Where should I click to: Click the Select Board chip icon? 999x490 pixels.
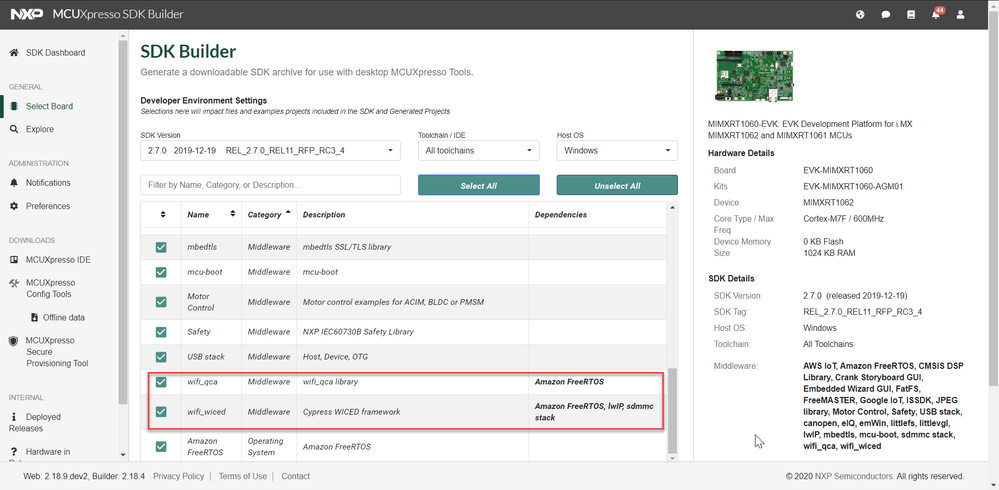14,106
